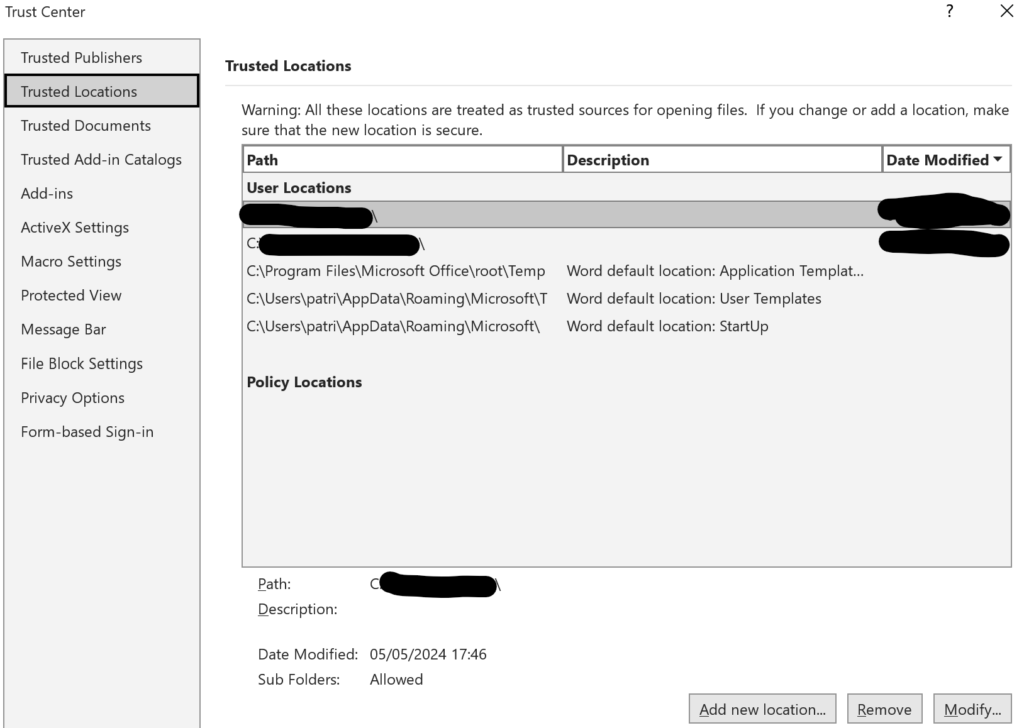Select the Word StartUp location row

pos(626,326)
